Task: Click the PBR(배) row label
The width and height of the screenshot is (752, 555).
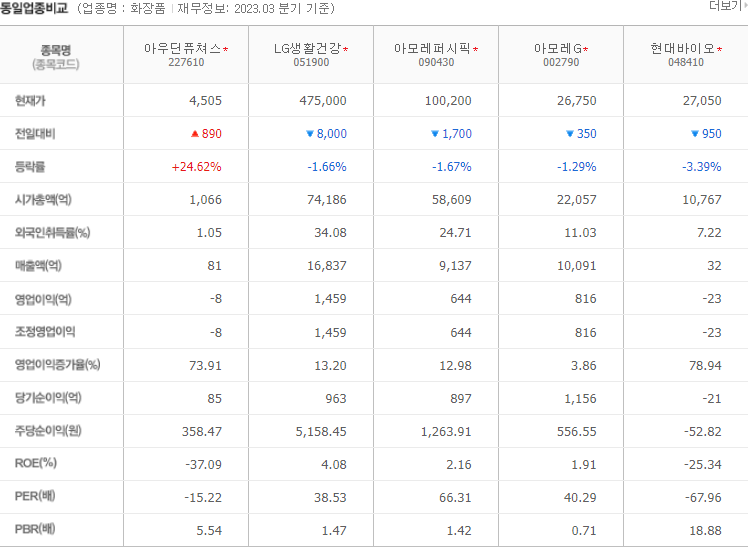Action: pos(35,529)
